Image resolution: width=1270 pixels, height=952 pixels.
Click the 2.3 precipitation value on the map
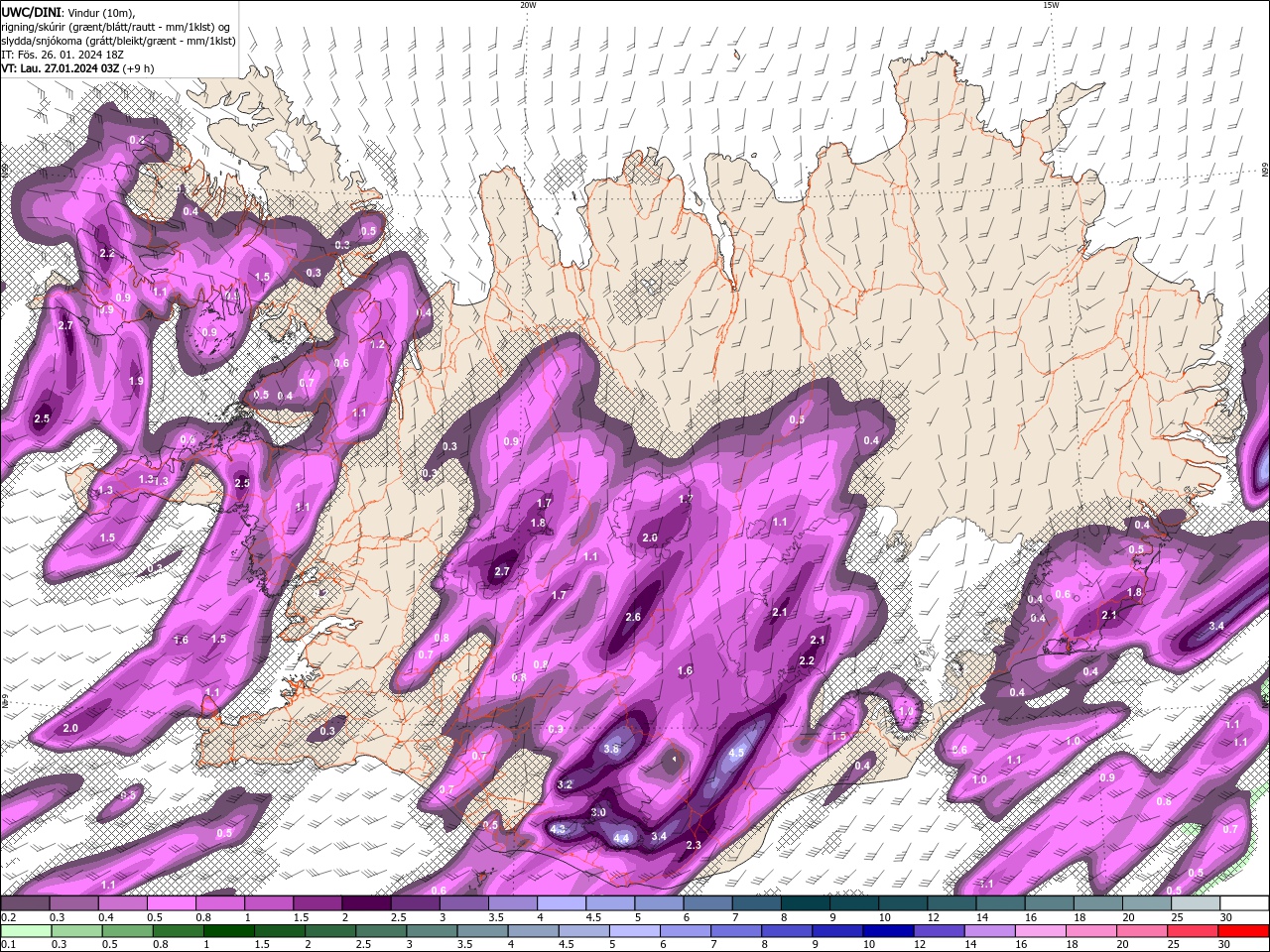pyautogui.click(x=694, y=845)
